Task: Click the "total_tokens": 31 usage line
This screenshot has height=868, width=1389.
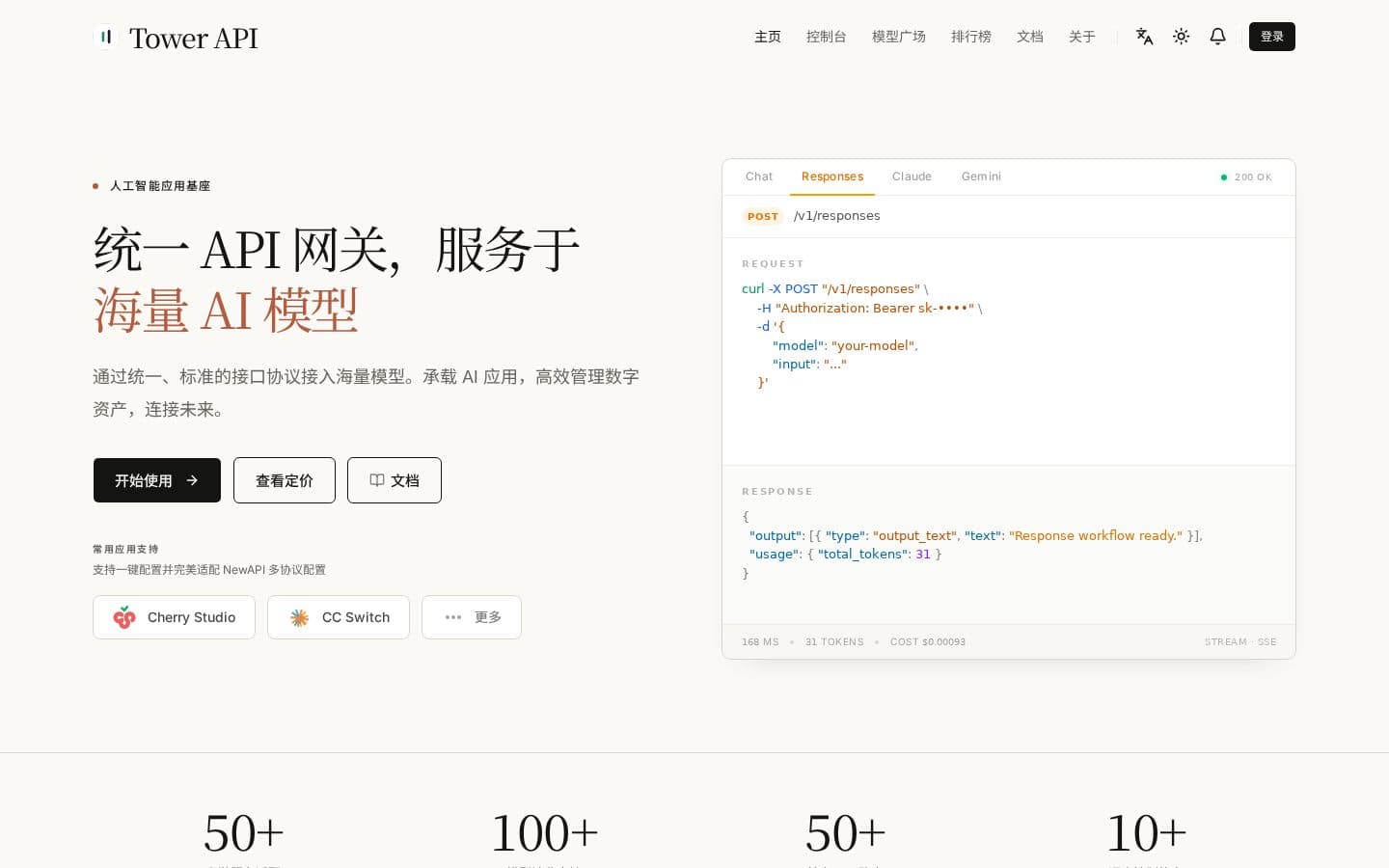Action: pyautogui.click(x=845, y=555)
